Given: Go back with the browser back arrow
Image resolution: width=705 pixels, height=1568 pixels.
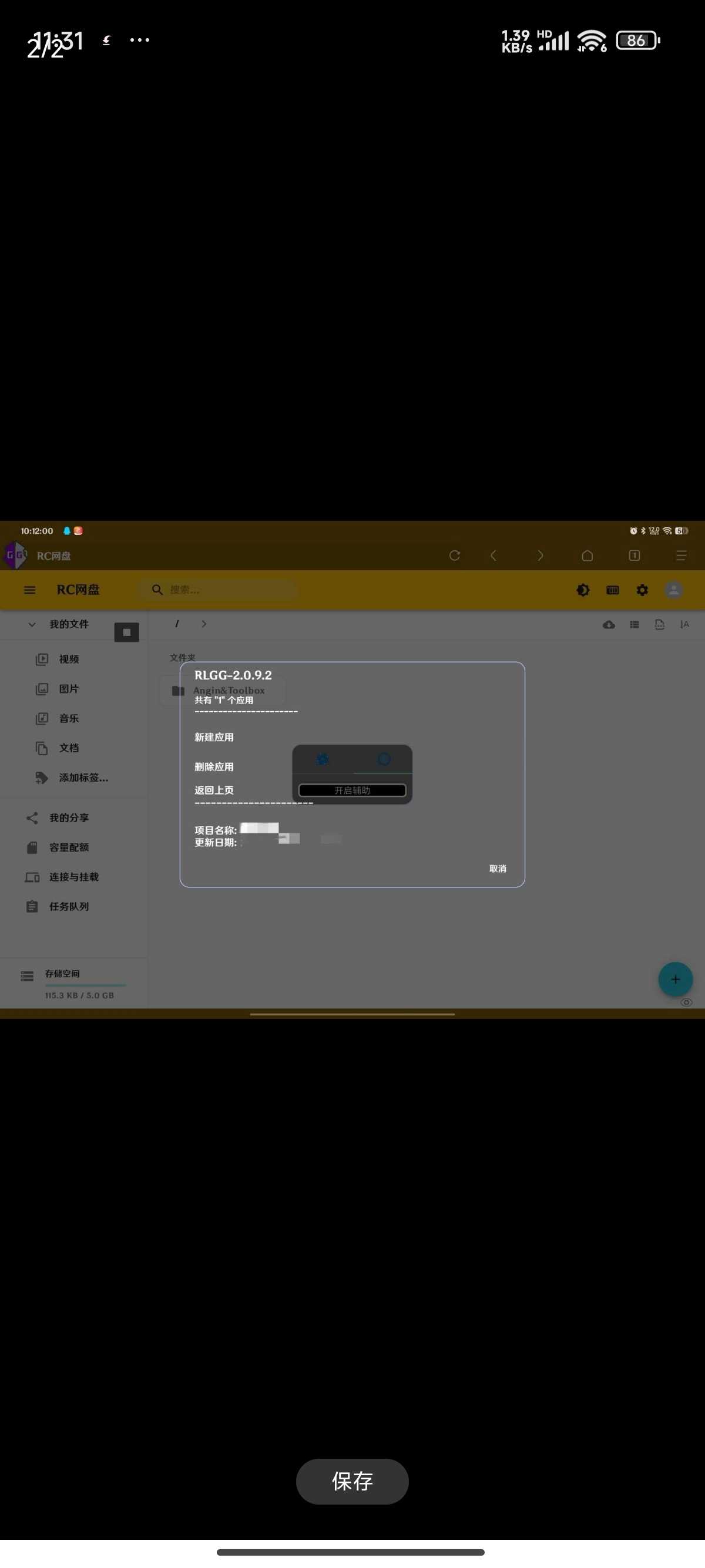Looking at the screenshot, I should click(493, 555).
